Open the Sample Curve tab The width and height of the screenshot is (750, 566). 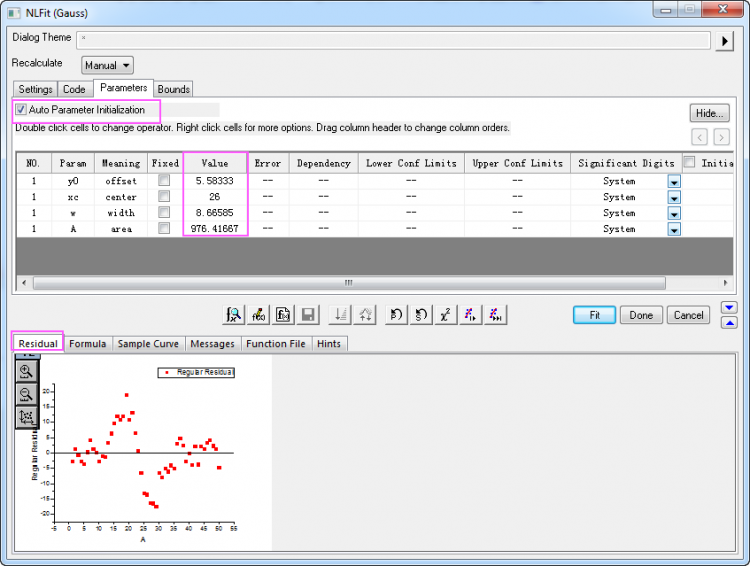pyautogui.click(x=148, y=343)
